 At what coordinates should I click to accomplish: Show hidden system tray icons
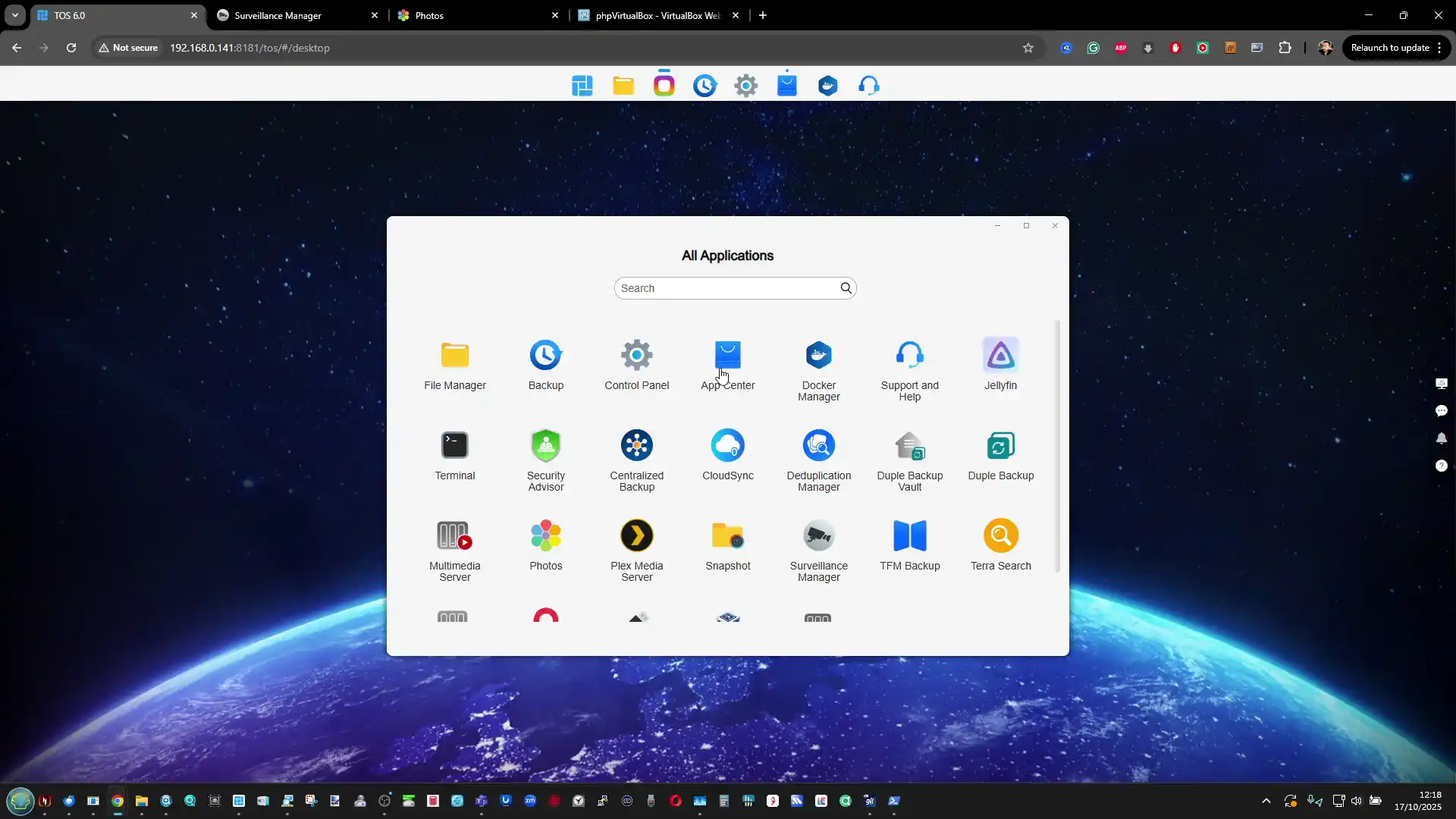[1266, 801]
